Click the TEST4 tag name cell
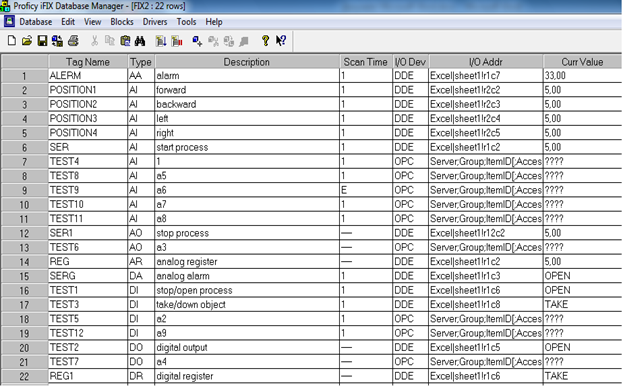Viewport: 624px width, 388px height. click(88, 162)
